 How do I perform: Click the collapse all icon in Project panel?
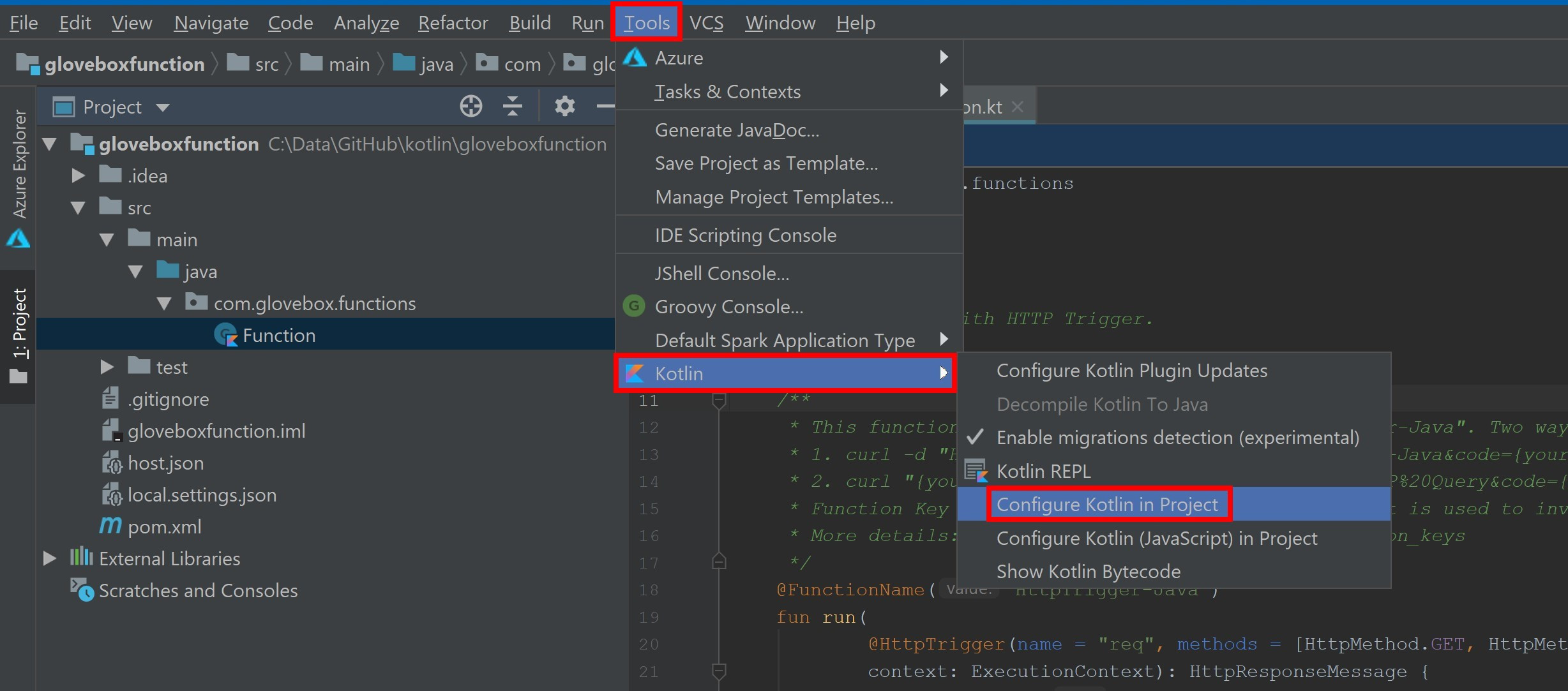click(x=512, y=106)
